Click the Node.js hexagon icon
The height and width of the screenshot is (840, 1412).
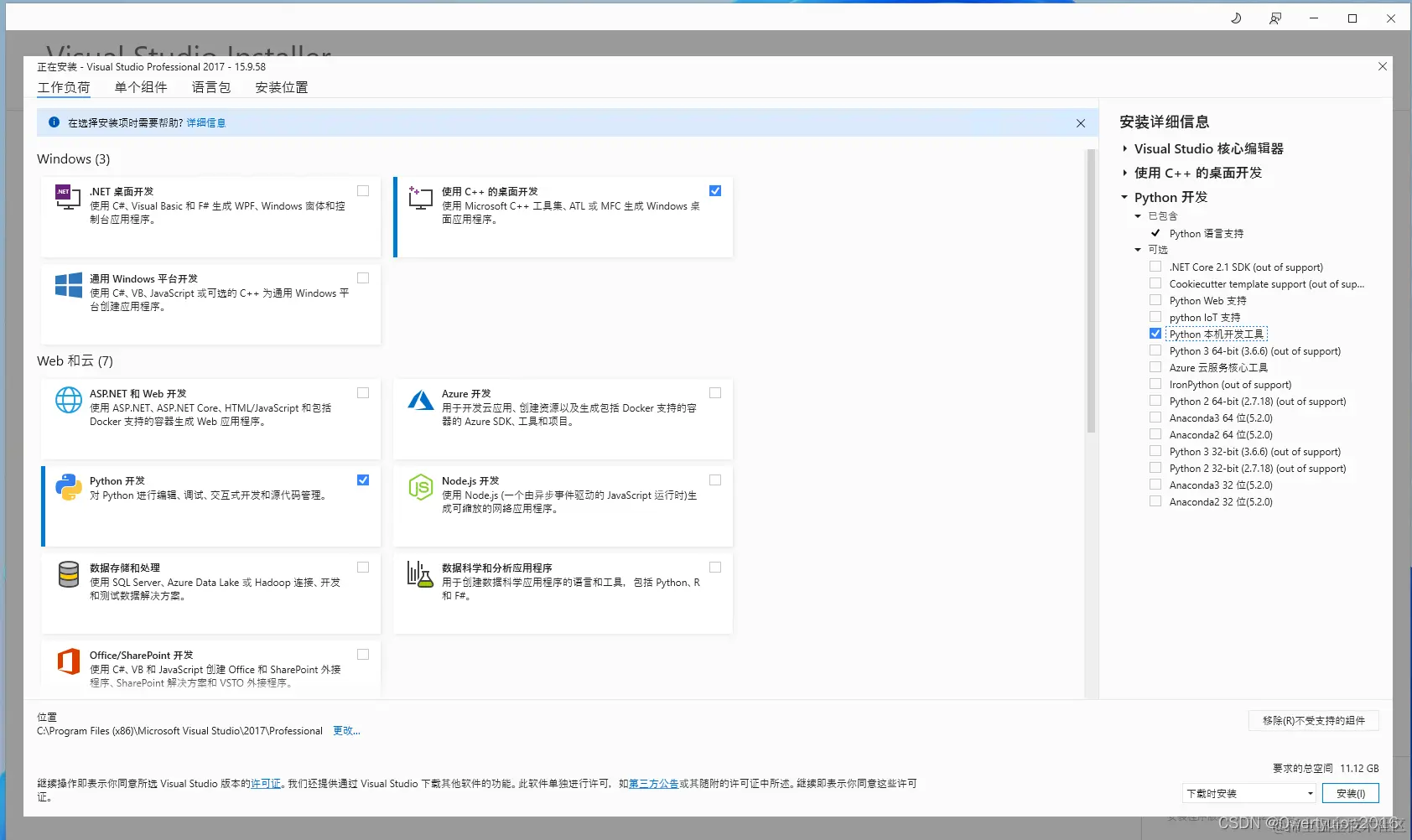[420, 487]
